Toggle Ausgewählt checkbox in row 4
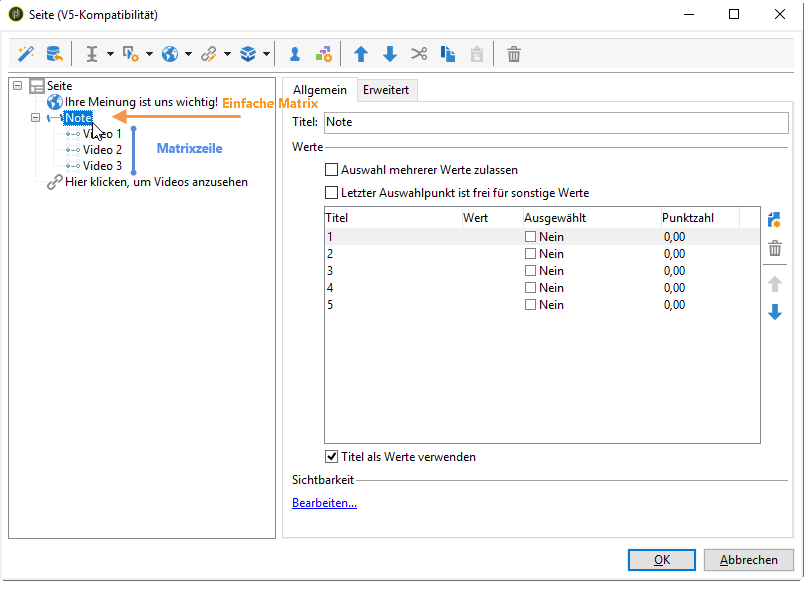The width and height of the screenshot is (812, 591). click(530, 288)
